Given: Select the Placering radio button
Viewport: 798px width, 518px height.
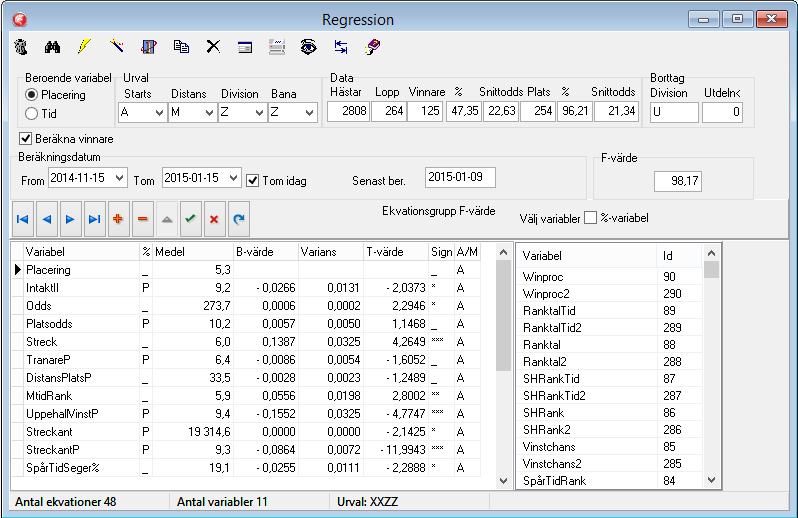Looking at the screenshot, I should 32,95.
